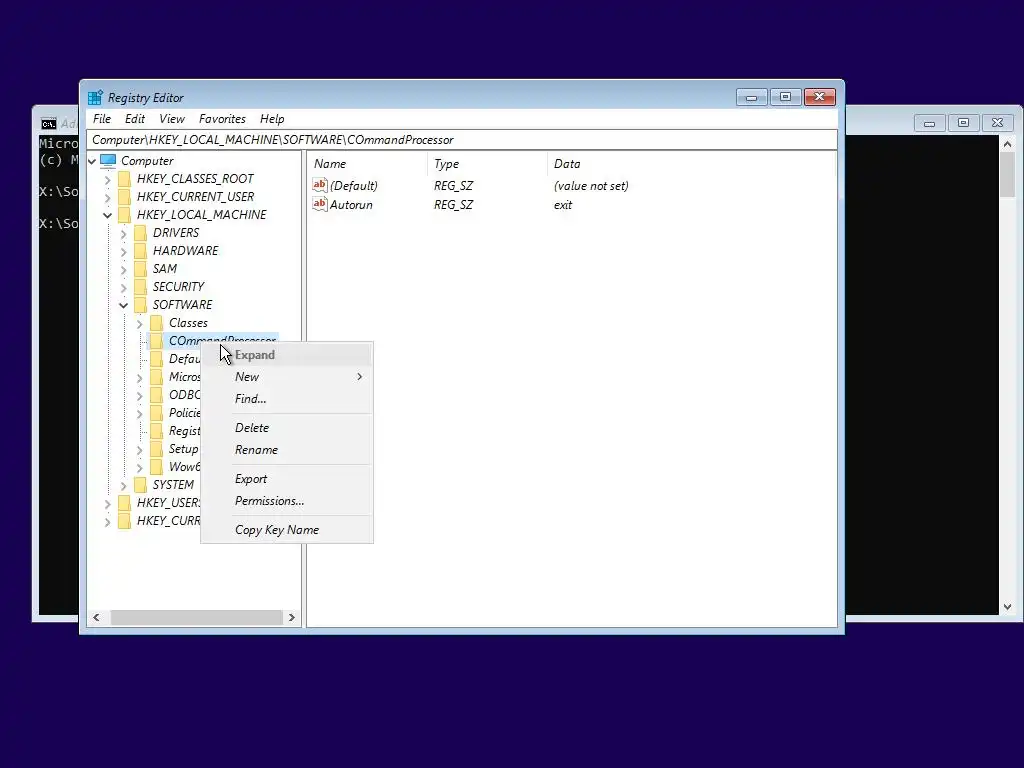Click the SECURITY folder icon
Image resolution: width=1024 pixels, height=768 pixels.
click(140, 287)
